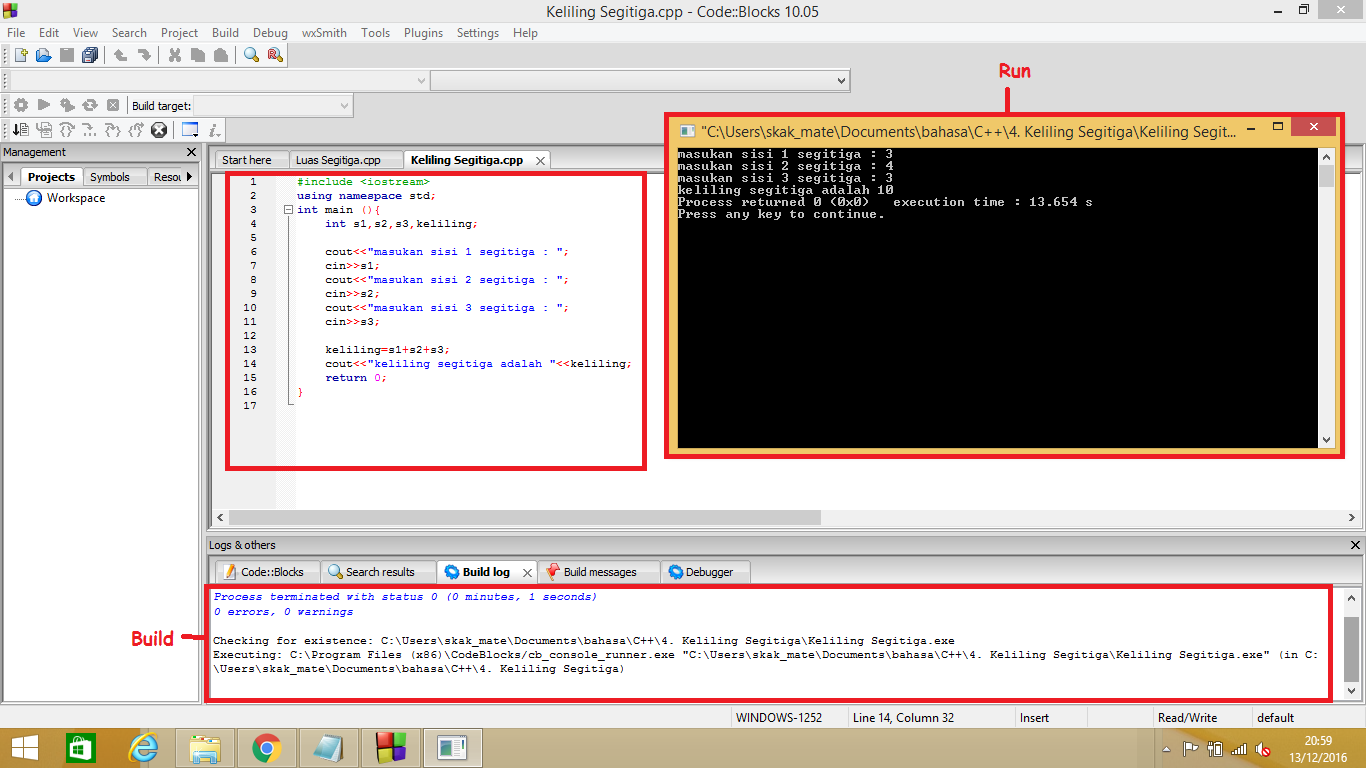Click the single-disk Save icon

pyautogui.click(x=67, y=55)
